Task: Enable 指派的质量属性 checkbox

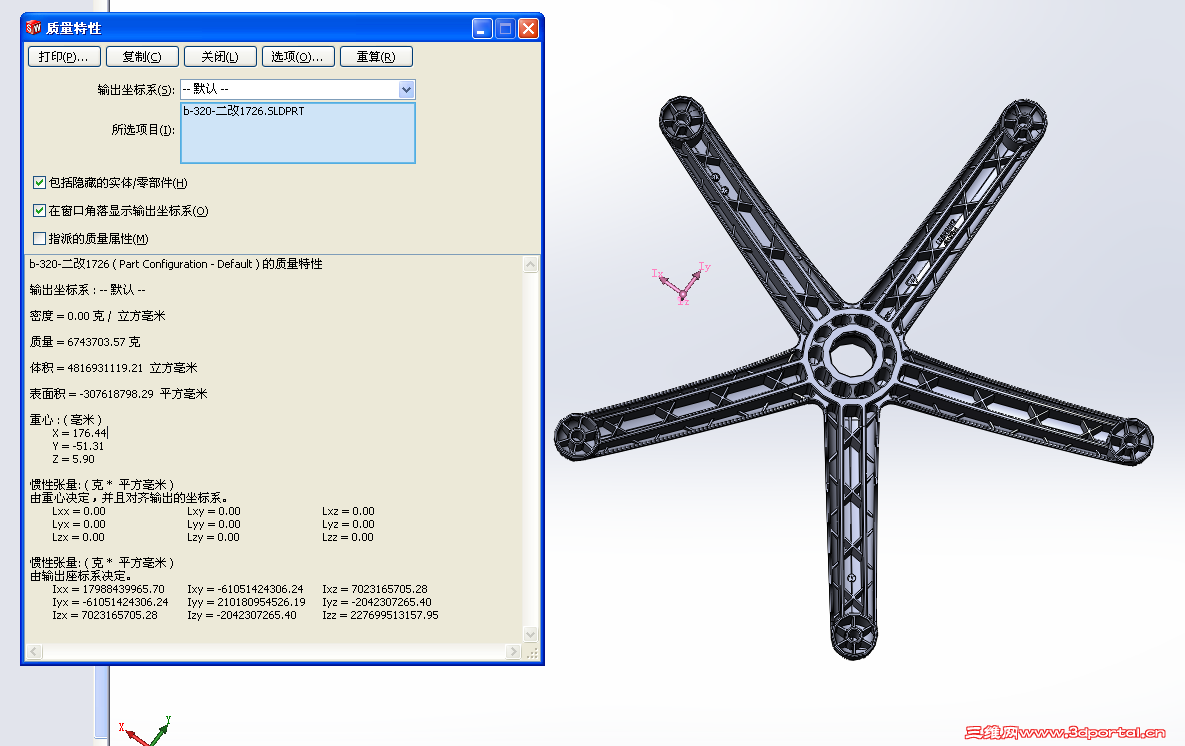Action: 39,238
